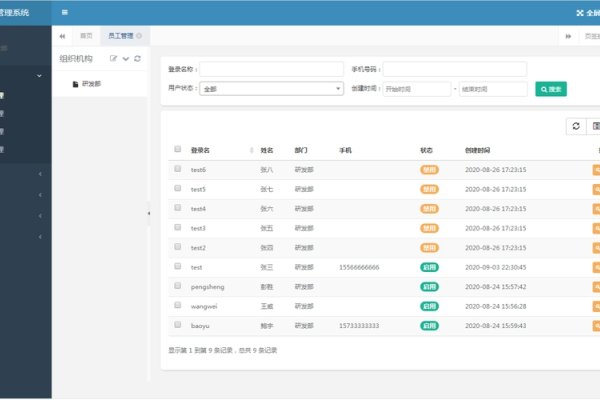Image resolution: width=600 pixels, height=400 pixels.
Task: Click the orange action button in test3 row
Action: click(x=596, y=228)
